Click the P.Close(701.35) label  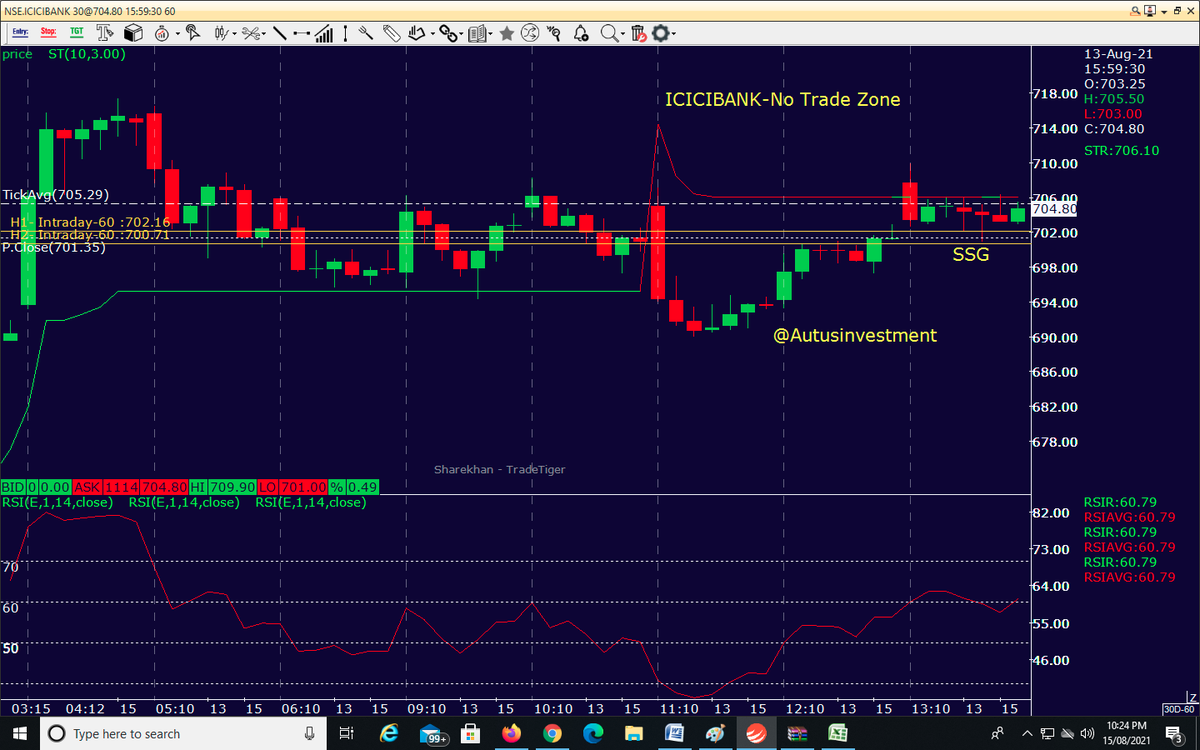[54, 247]
